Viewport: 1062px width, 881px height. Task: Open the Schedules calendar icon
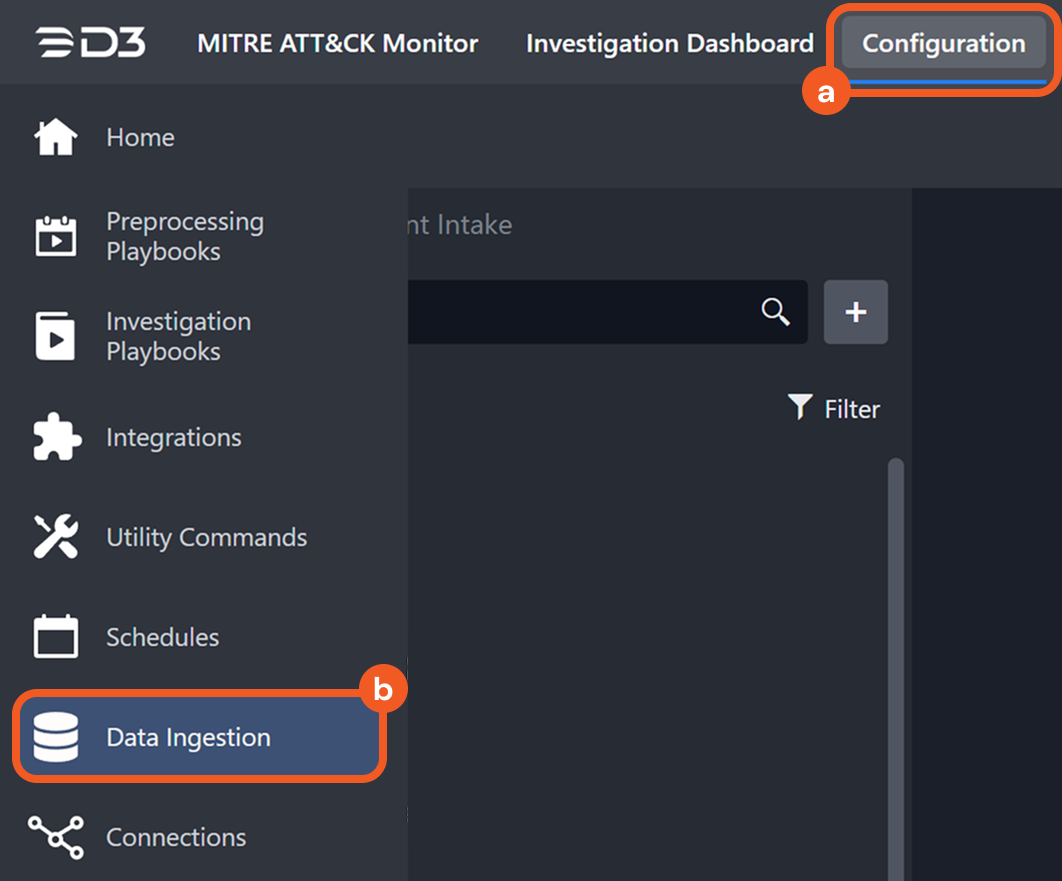click(x=56, y=637)
